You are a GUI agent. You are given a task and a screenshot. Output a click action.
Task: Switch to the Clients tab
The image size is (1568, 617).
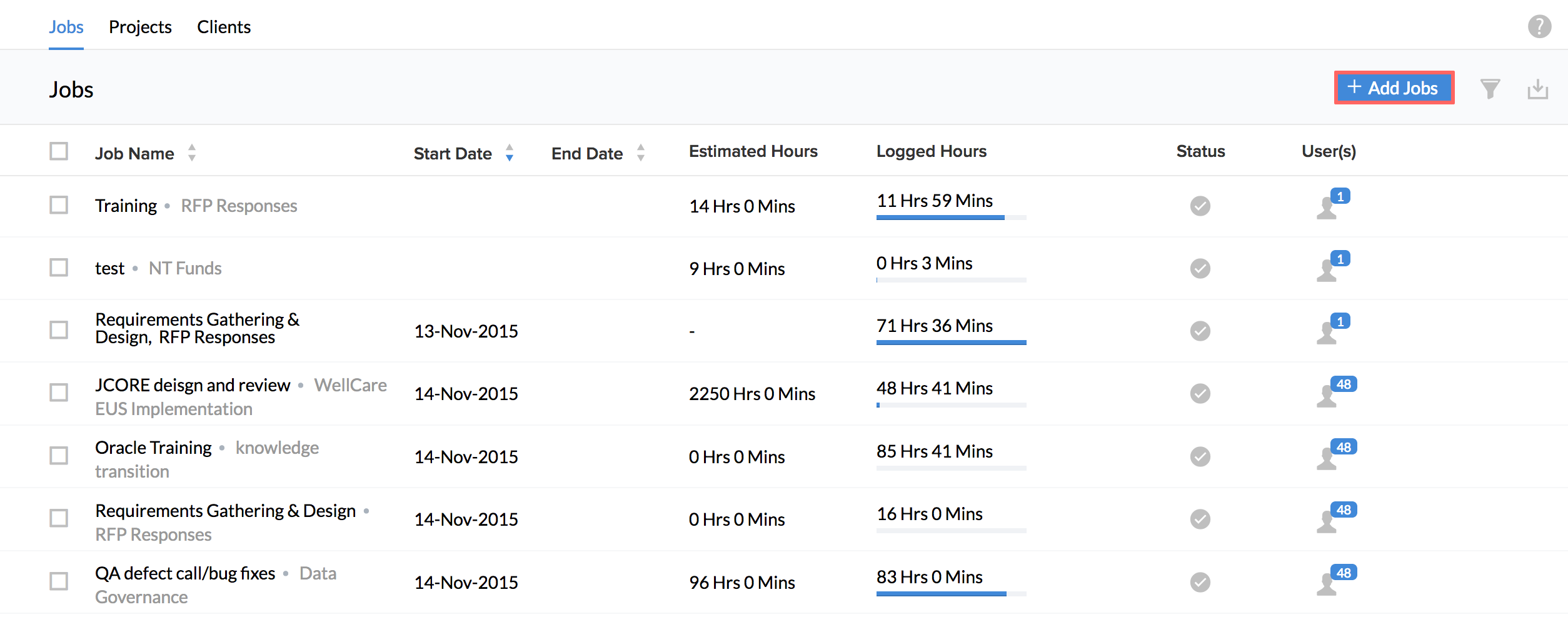[x=224, y=28]
